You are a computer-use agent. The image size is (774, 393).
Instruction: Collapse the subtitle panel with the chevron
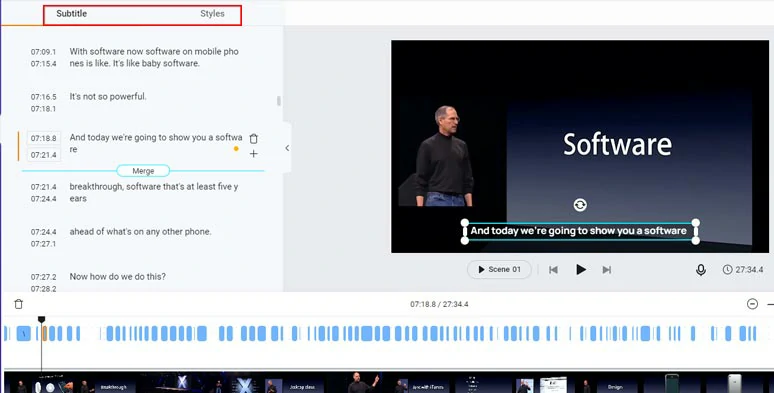[287, 148]
